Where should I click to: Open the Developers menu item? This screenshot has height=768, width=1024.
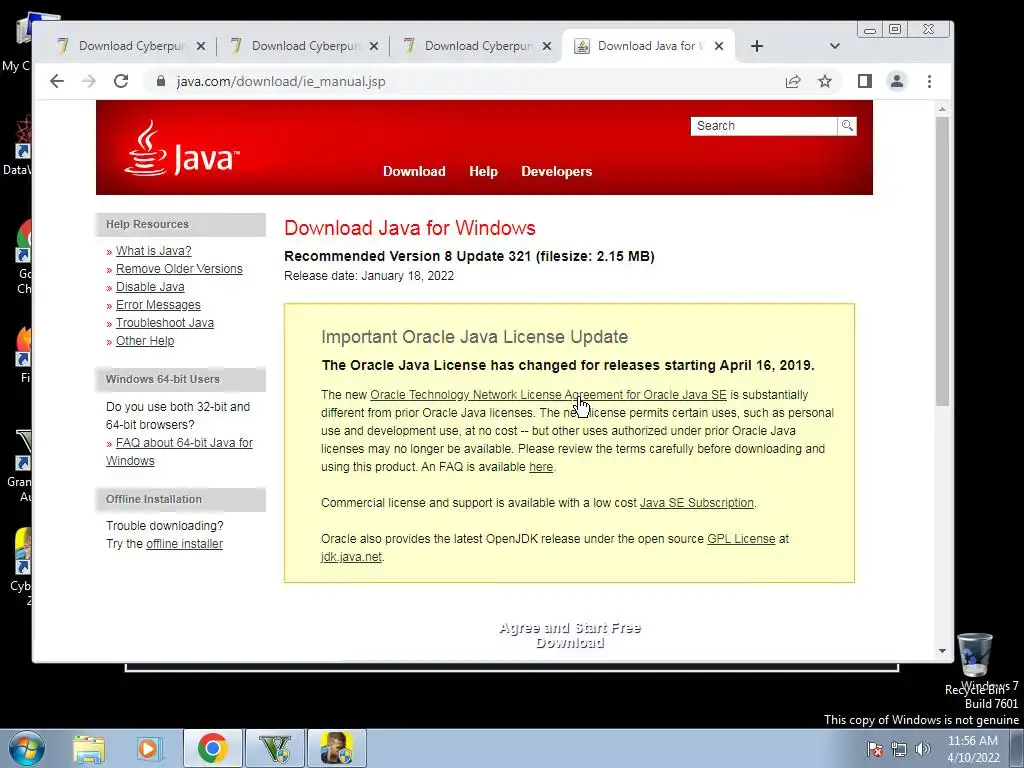tap(556, 172)
